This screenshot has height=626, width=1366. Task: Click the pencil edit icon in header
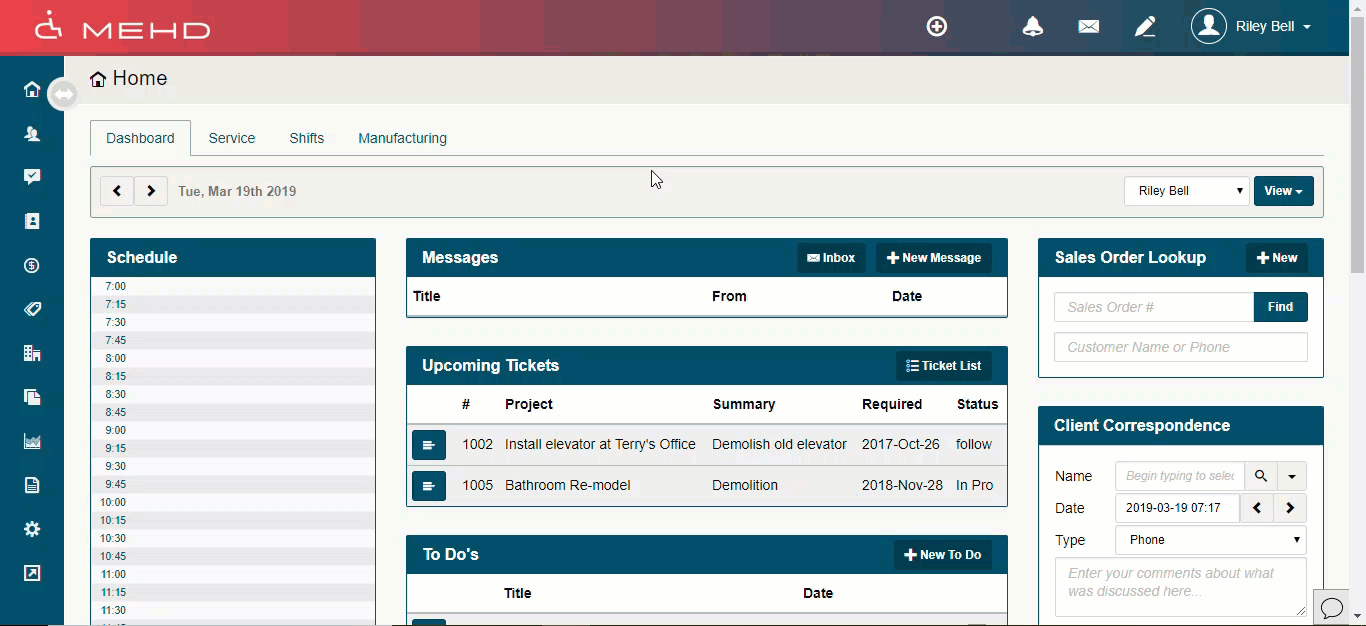pyautogui.click(x=1145, y=27)
